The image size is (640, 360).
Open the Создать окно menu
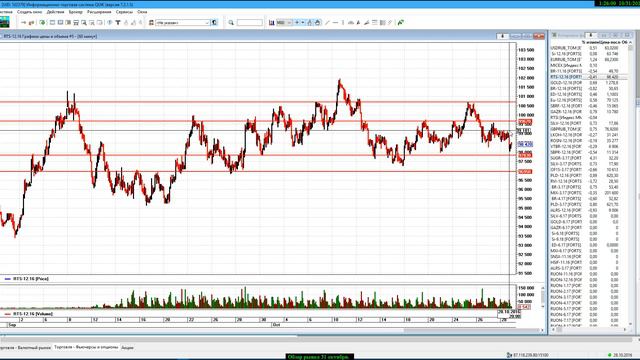(x=29, y=12)
